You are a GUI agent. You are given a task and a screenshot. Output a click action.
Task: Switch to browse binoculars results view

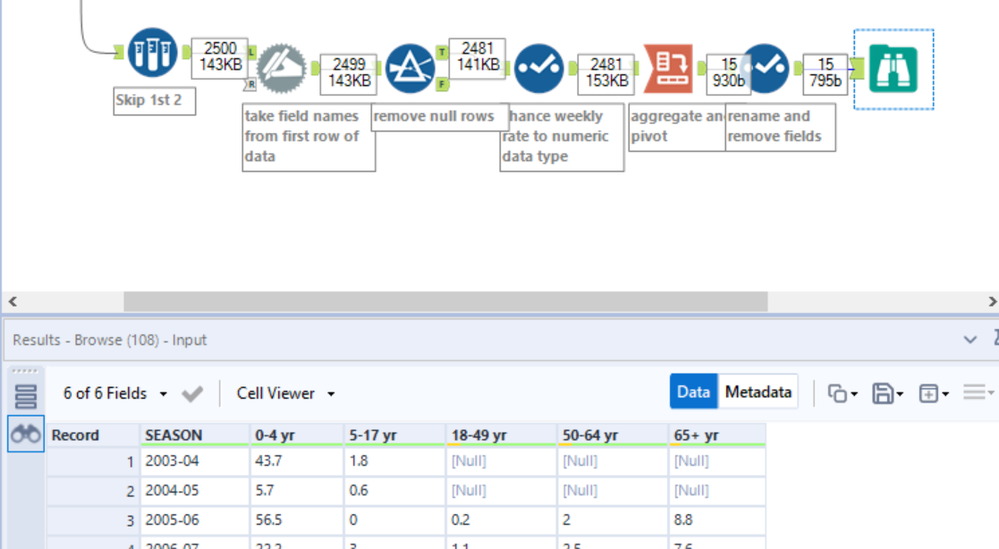click(x=25, y=434)
